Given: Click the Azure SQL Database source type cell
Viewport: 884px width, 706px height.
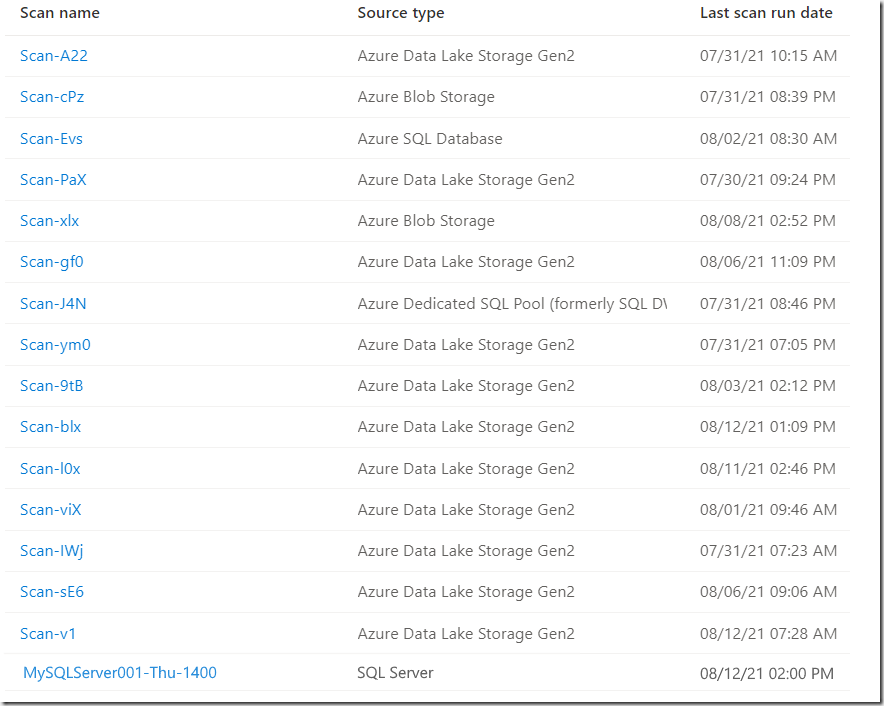Looking at the screenshot, I should point(430,139).
